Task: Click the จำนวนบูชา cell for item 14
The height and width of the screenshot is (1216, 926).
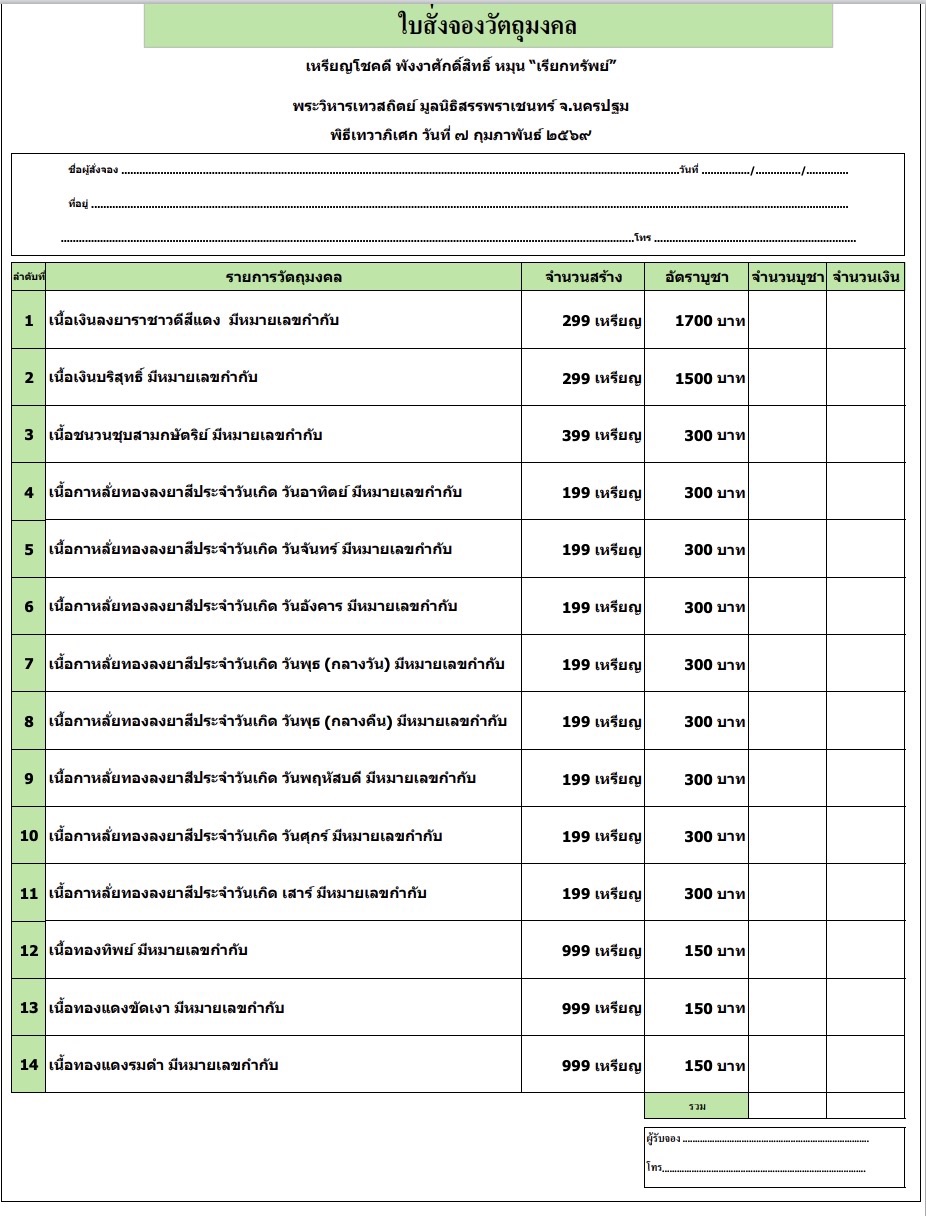Action: coord(787,1065)
